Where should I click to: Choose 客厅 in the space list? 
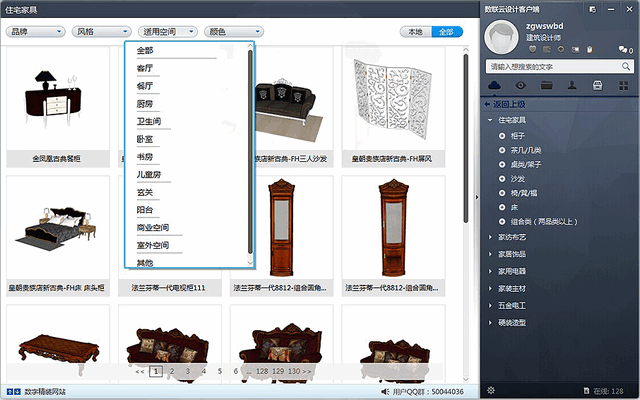[x=145, y=68]
